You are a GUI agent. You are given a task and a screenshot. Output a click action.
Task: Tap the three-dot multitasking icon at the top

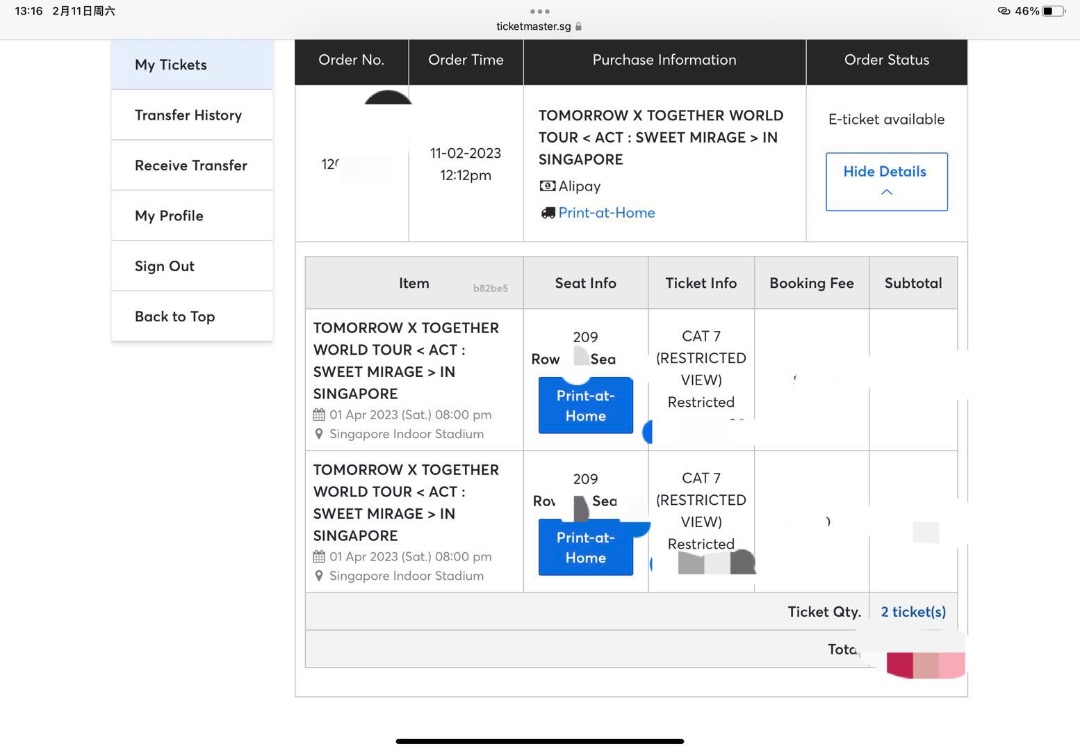[x=540, y=12]
